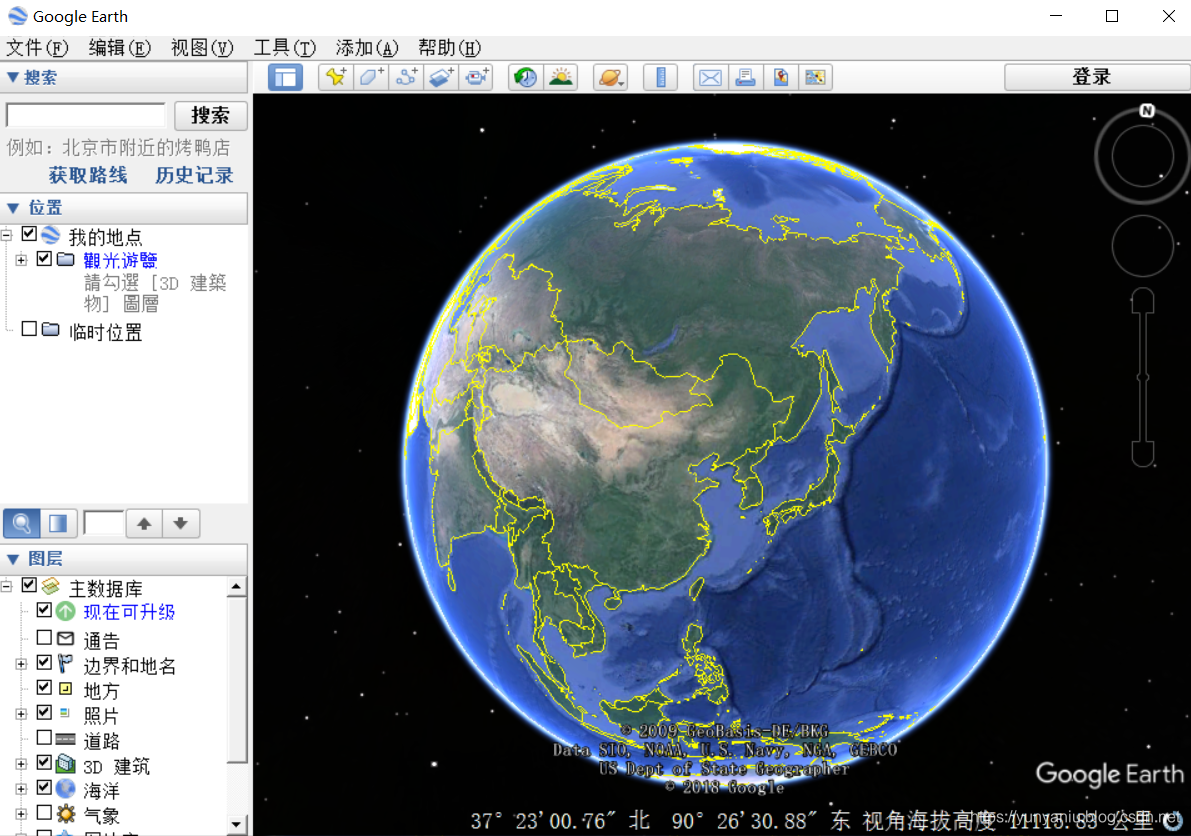Click zoom out at bottom of zoom slider
1191x836 pixels.
pyautogui.click(x=1142, y=453)
